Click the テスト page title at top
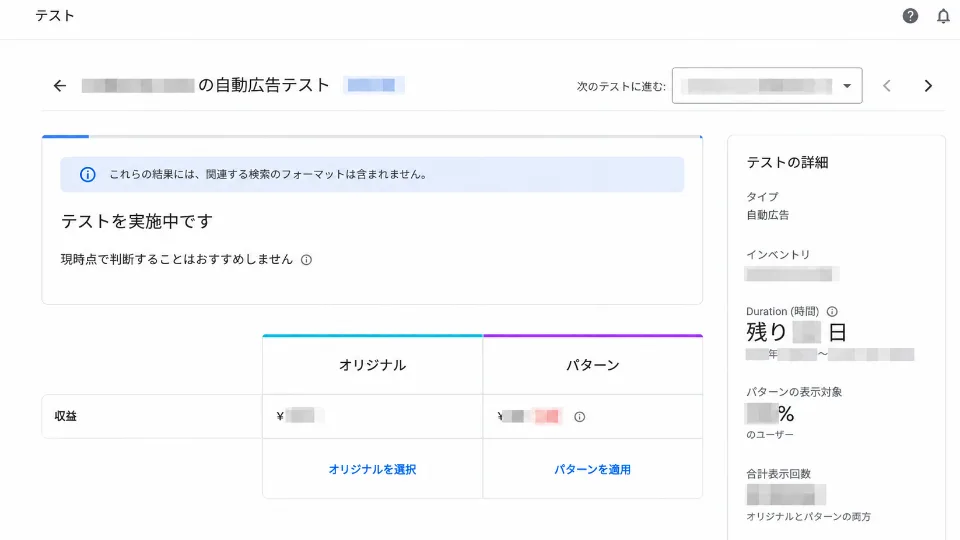960x540 pixels. pyautogui.click(x=54, y=16)
